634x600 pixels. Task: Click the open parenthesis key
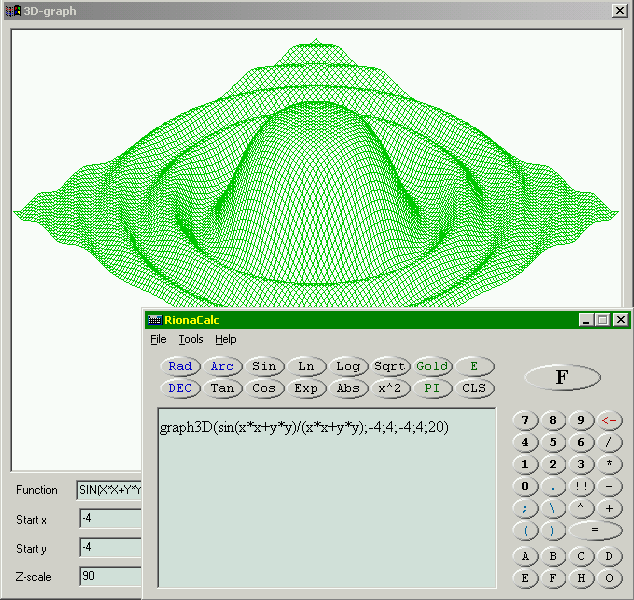(525, 530)
